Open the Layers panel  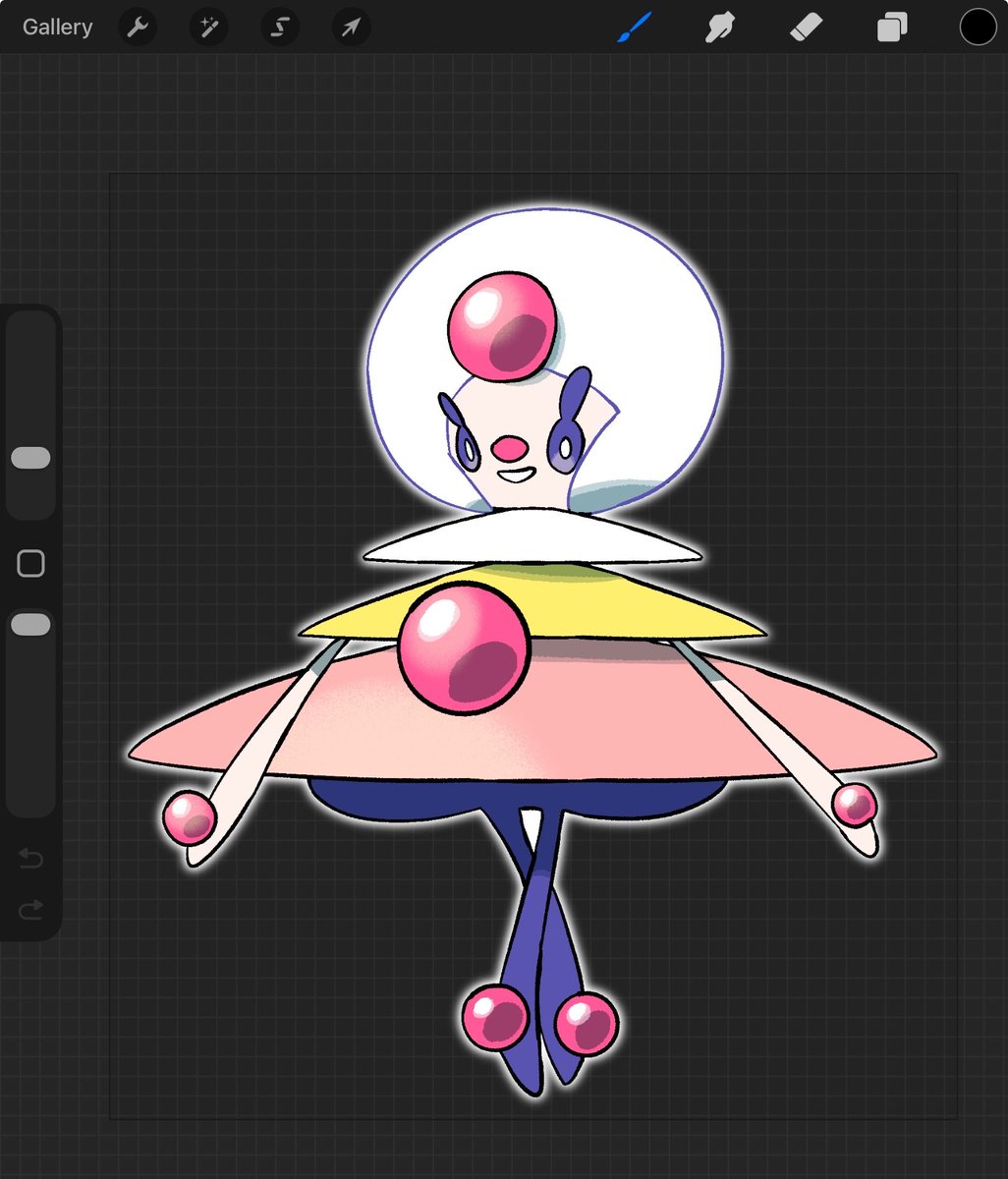coord(892,28)
